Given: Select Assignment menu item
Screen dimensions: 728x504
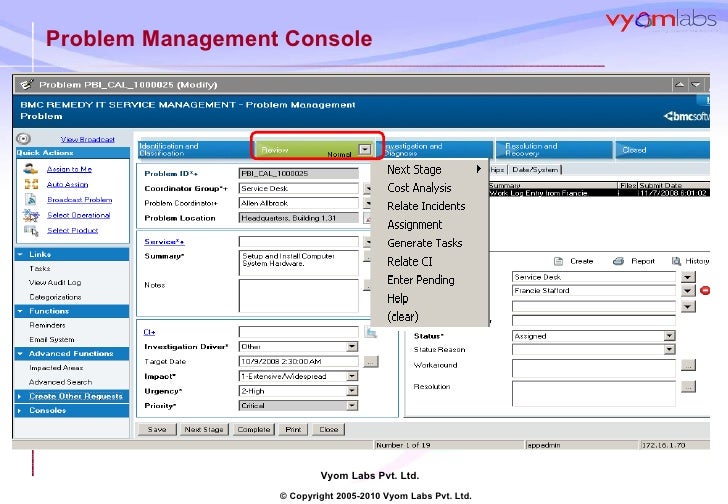Looking at the screenshot, I should pyautogui.click(x=429, y=225).
